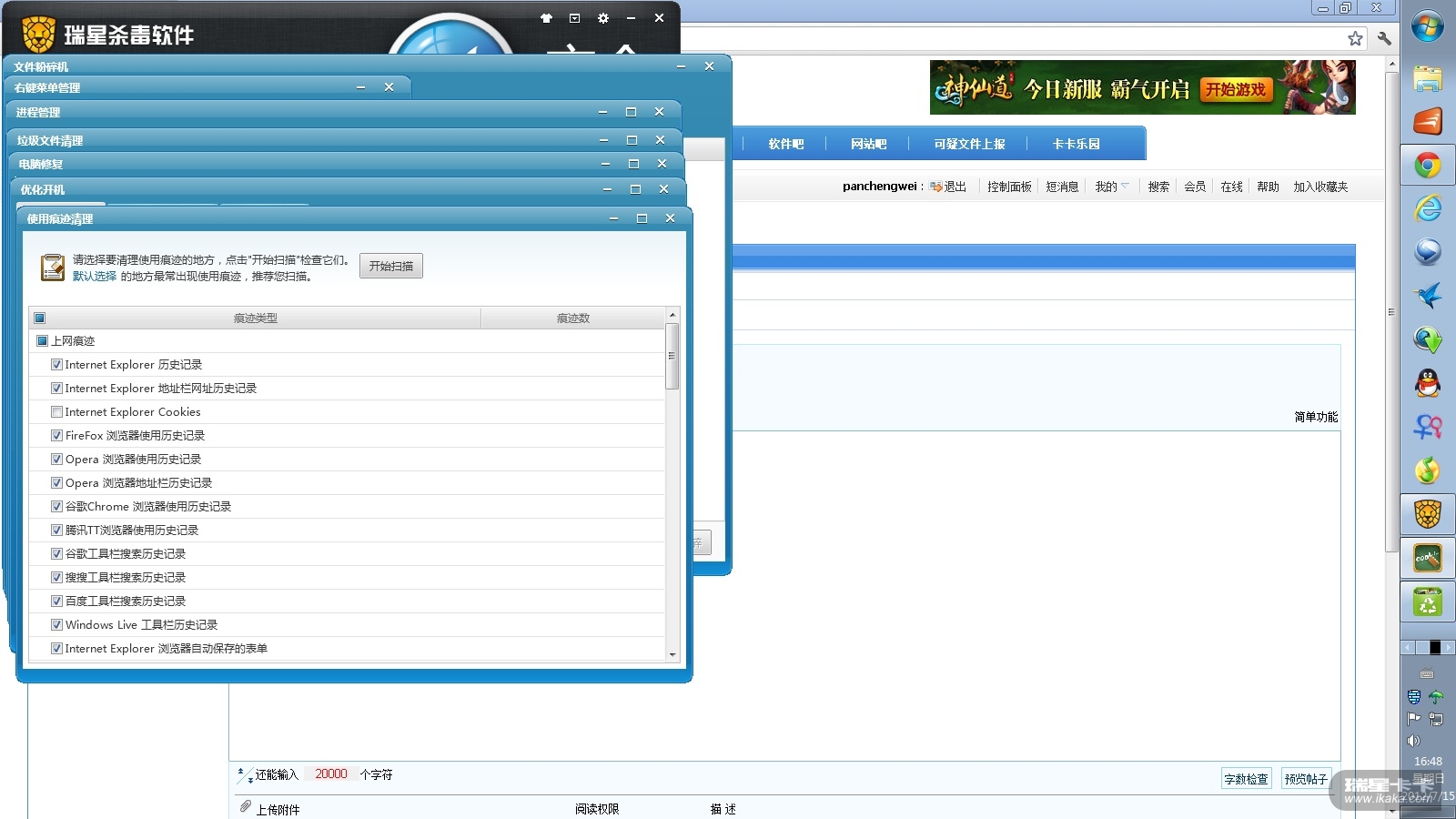Uncheck 腾讯TT浏览器使用历史记录
The image size is (1456, 819).
tap(56, 531)
